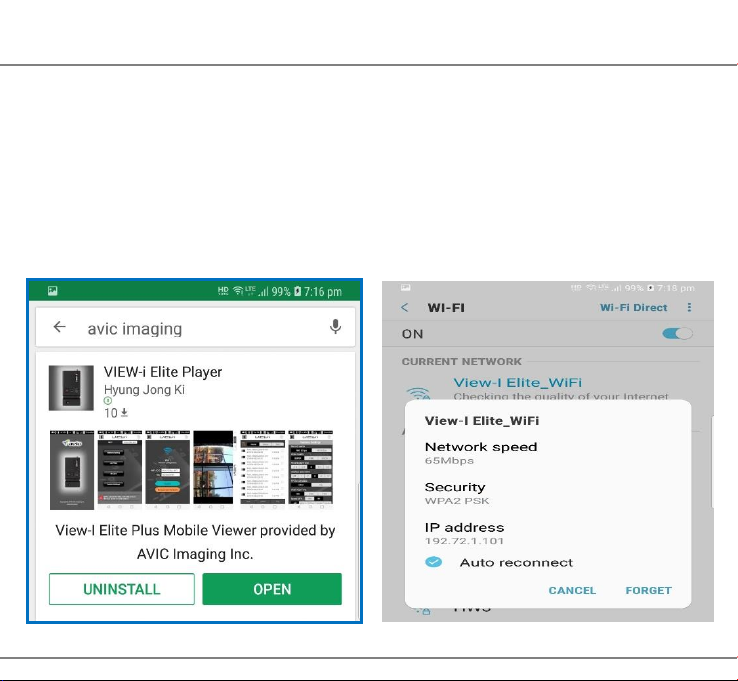Tap the Hyung Jong Ki developer link
Image resolution: width=738 pixels, height=681 pixels.
(144, 390)
